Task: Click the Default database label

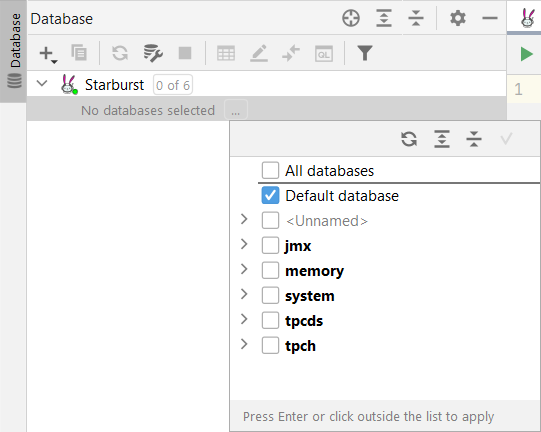Action: click(342, 196)
